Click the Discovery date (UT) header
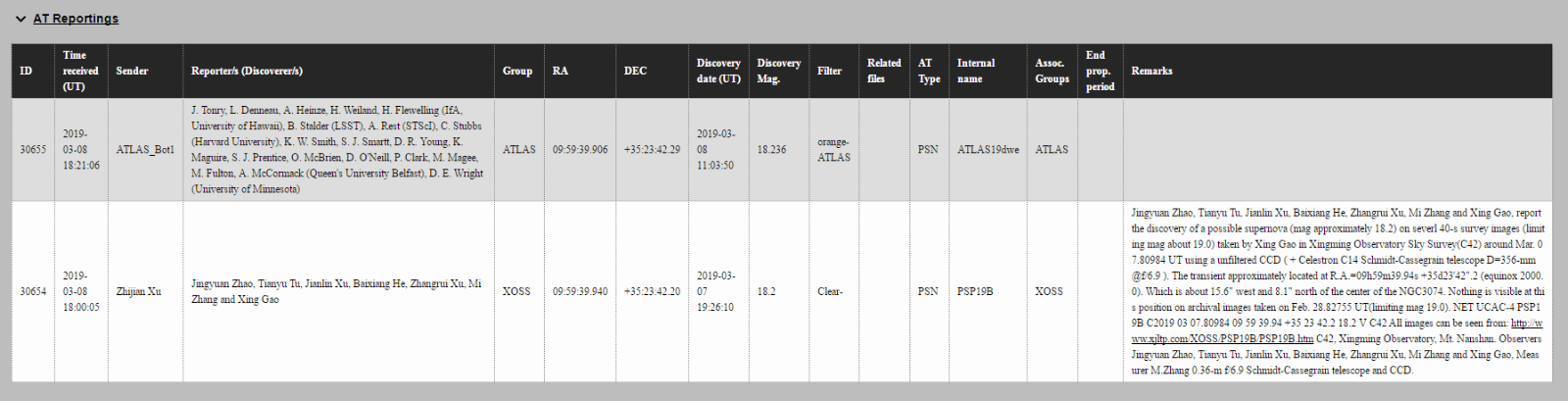 coord(718,71)
